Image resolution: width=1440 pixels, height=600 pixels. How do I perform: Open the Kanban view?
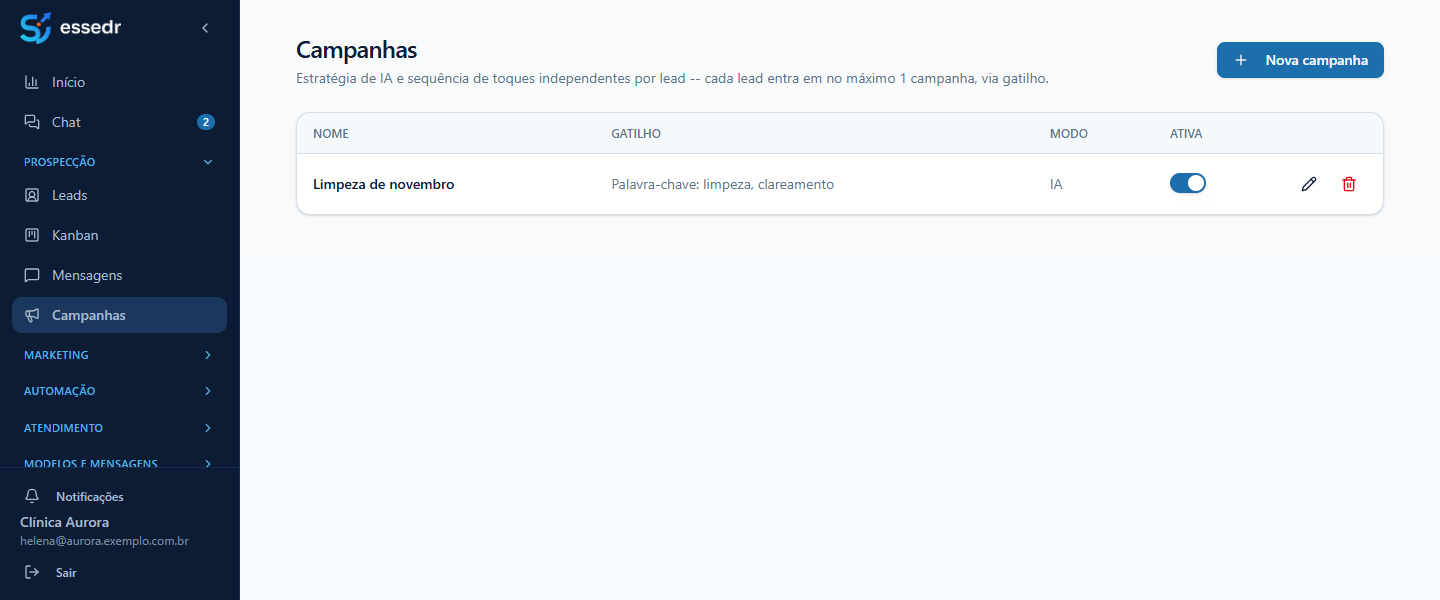(x=120, y=235)
